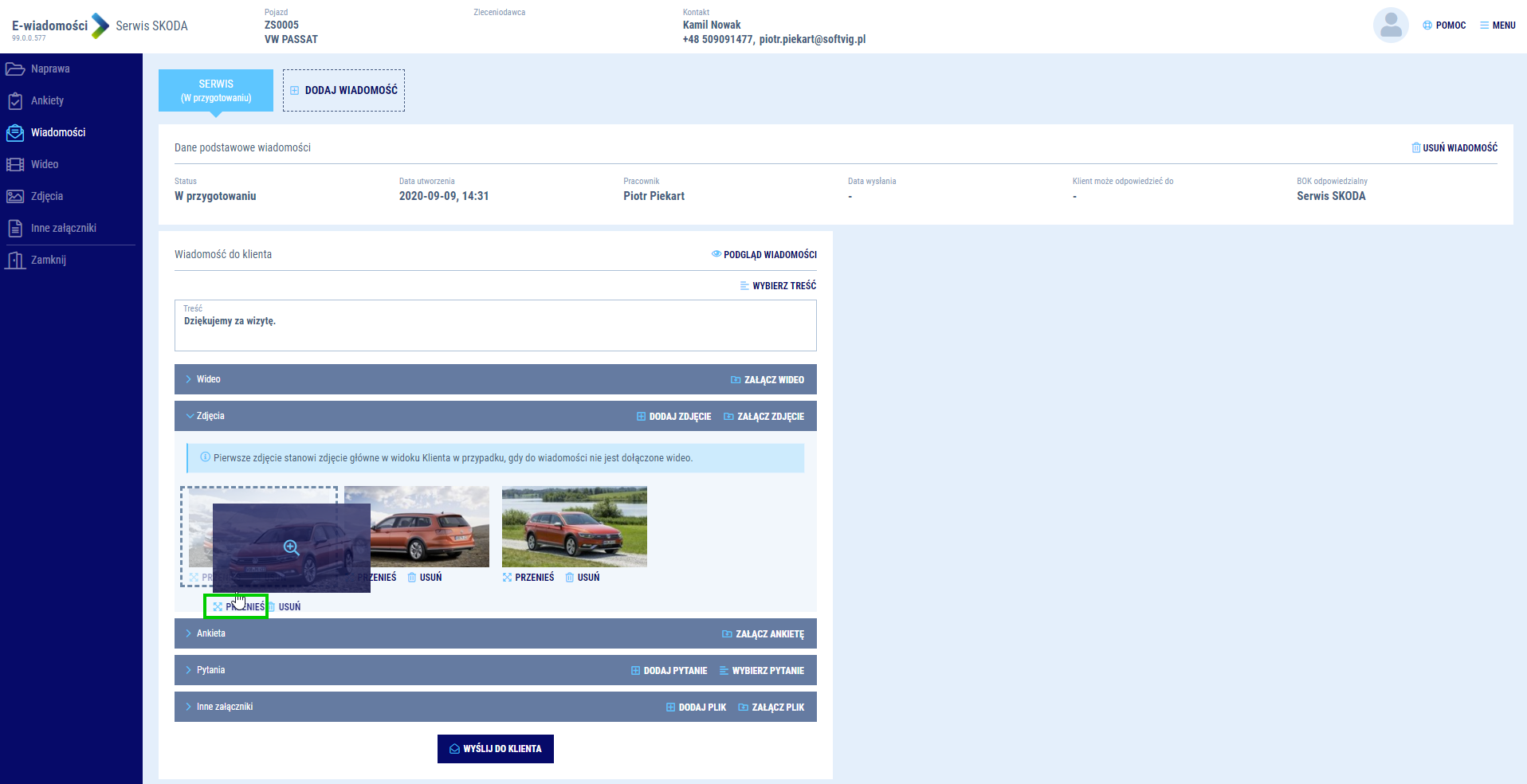Collapse the Zdjęcia section
This screenshot has width=1527, height=784.
[x=210, y=416]
